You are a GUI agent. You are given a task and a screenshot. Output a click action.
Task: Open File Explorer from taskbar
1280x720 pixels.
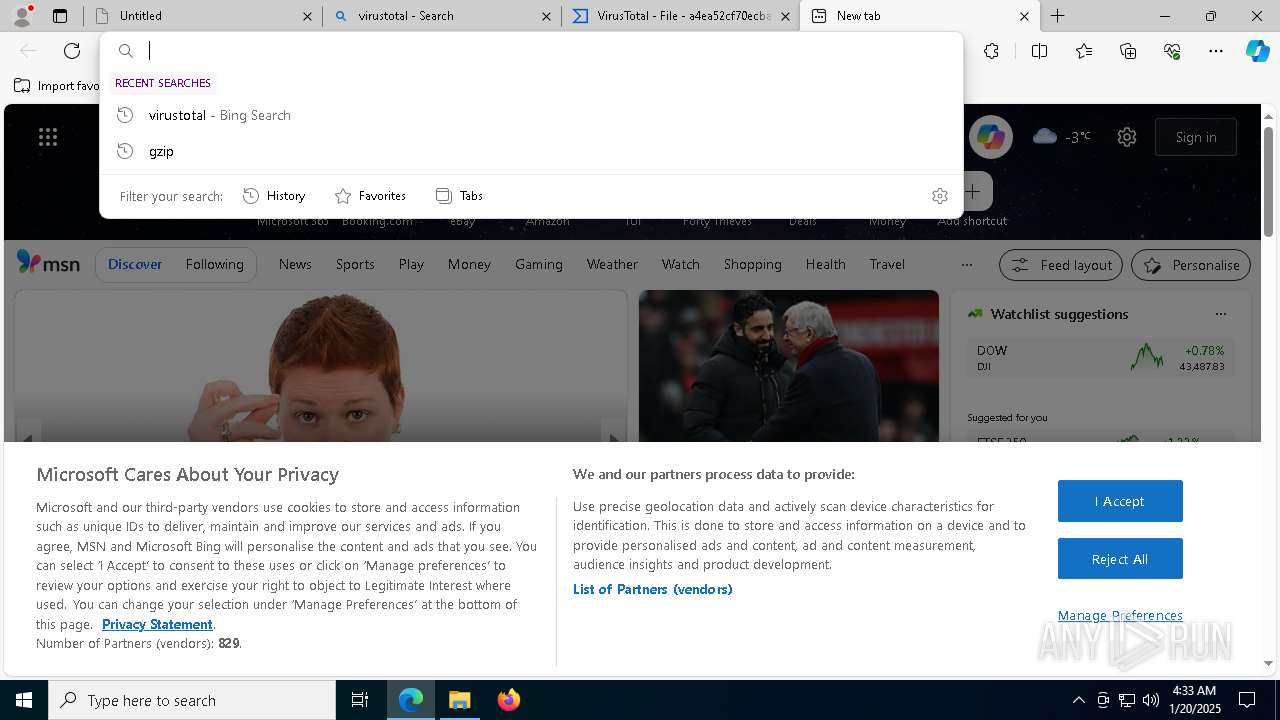(x=459, y=700)
